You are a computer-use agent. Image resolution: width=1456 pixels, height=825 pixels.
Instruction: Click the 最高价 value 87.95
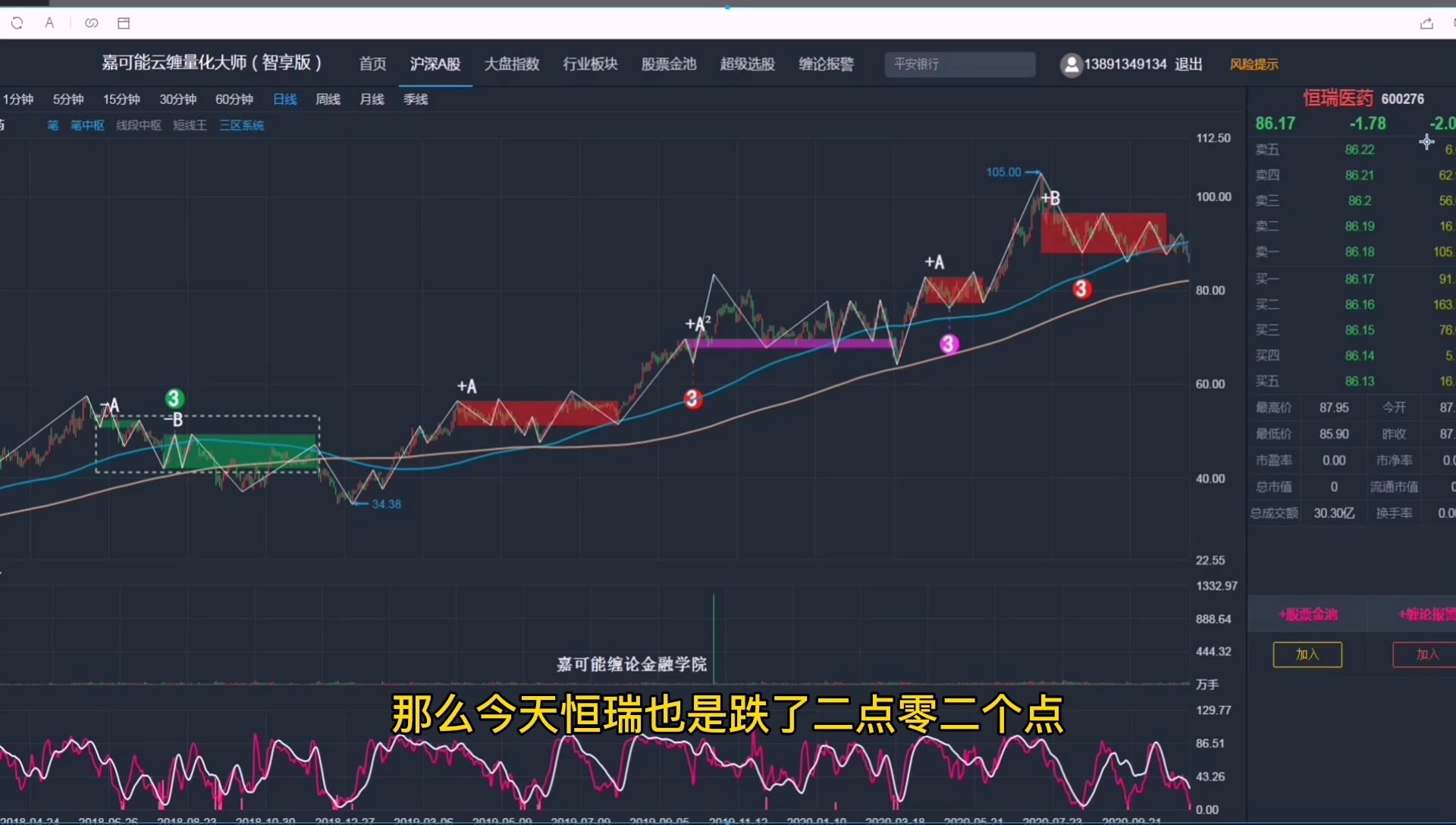coord(1334,408)
